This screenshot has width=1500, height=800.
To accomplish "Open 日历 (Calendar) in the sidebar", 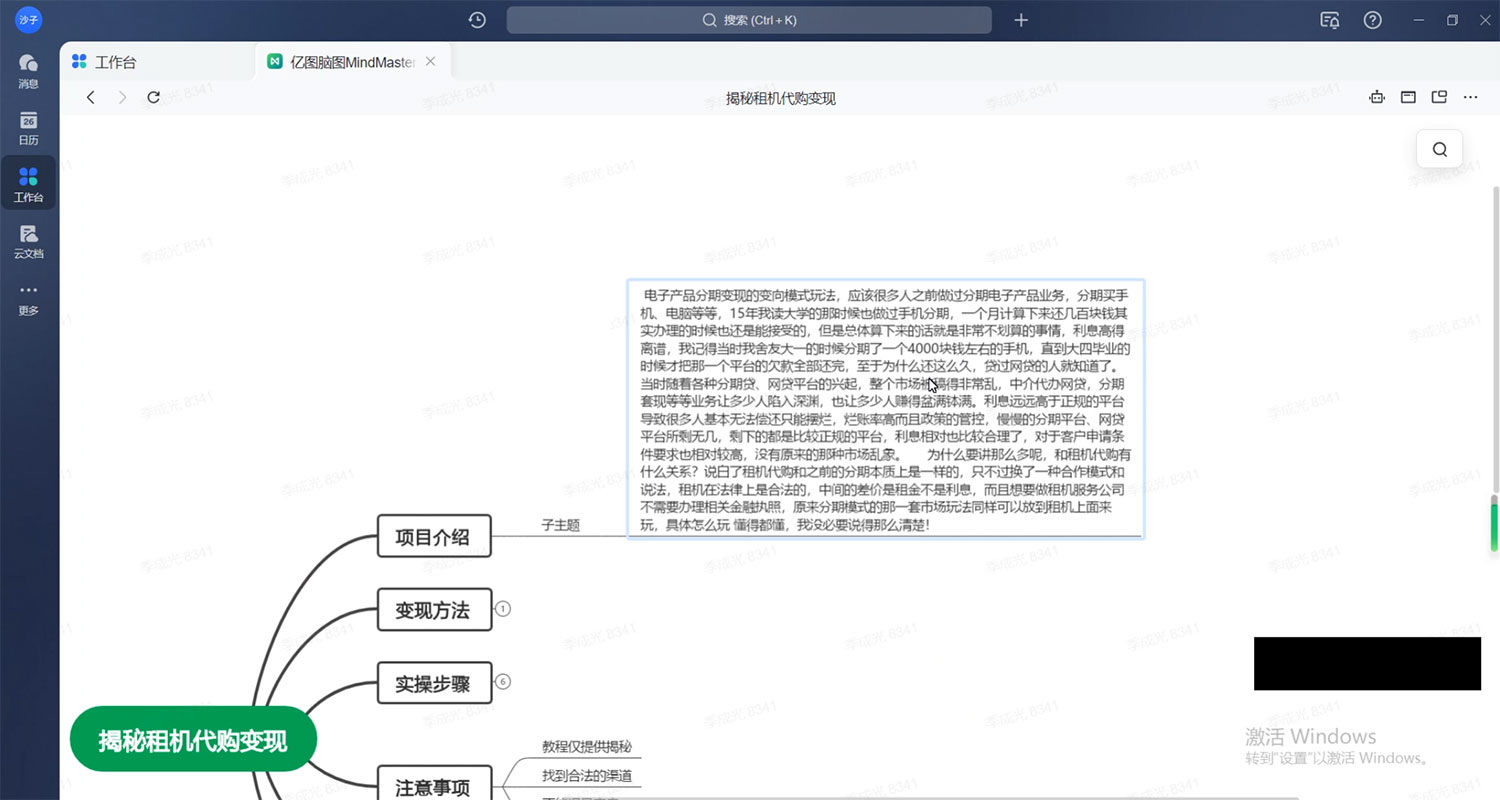I will (x=28, y=127).
